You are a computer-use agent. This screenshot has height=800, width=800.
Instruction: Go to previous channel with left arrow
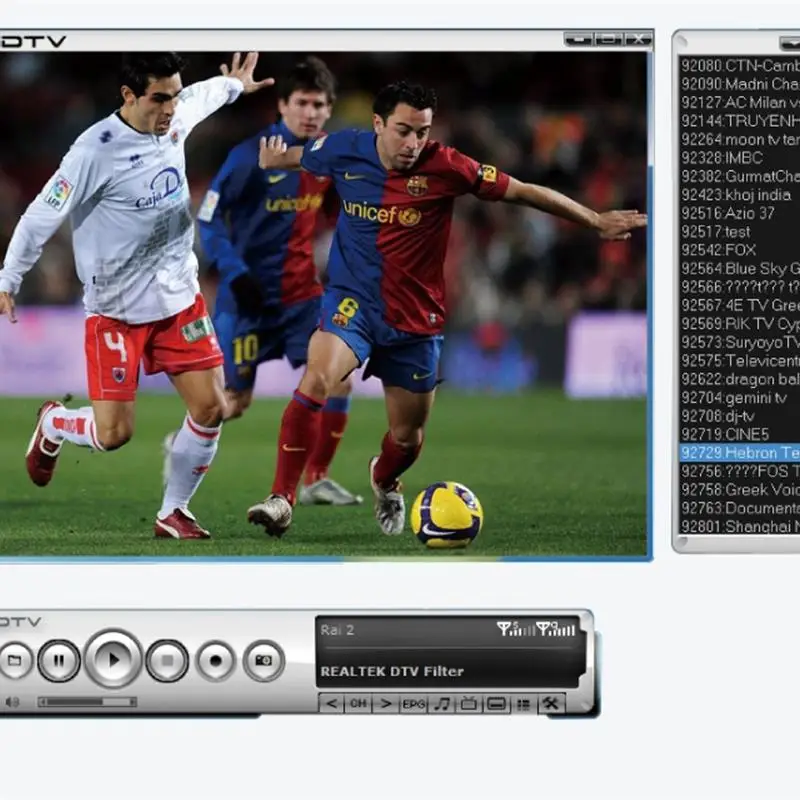click(x=332, y=704)
